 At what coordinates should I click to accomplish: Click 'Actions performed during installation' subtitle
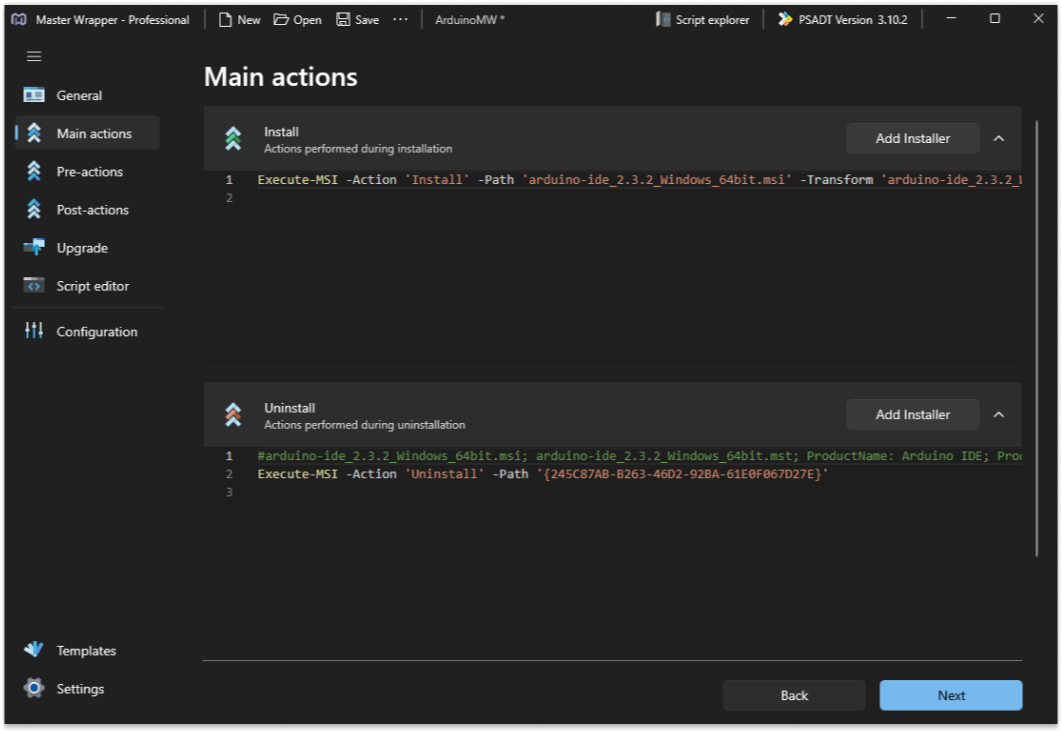click(358, 148)
